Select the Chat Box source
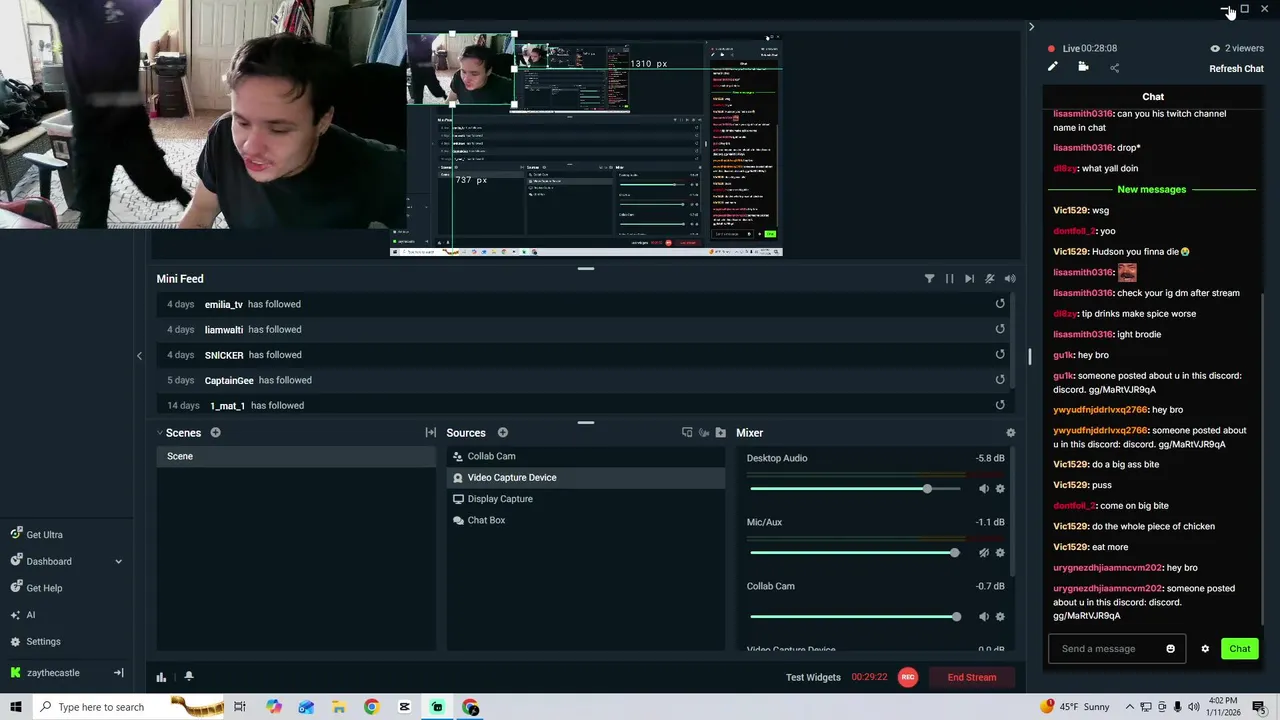This screenshot has width=1280, height=720. click(x=585, y=520)
